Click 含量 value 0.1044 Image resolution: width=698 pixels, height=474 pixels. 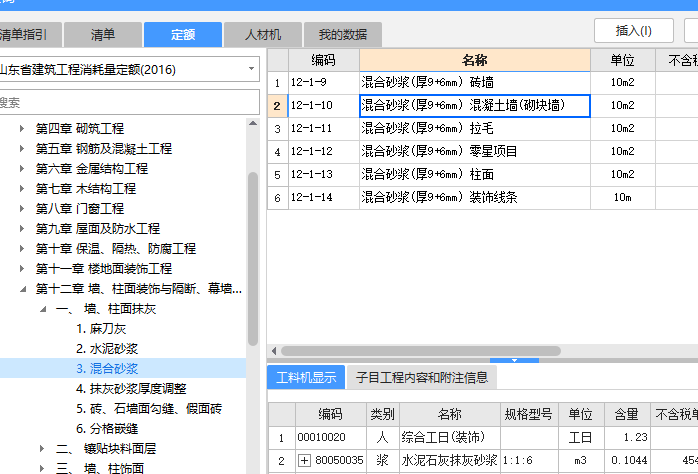coord(626,460)
